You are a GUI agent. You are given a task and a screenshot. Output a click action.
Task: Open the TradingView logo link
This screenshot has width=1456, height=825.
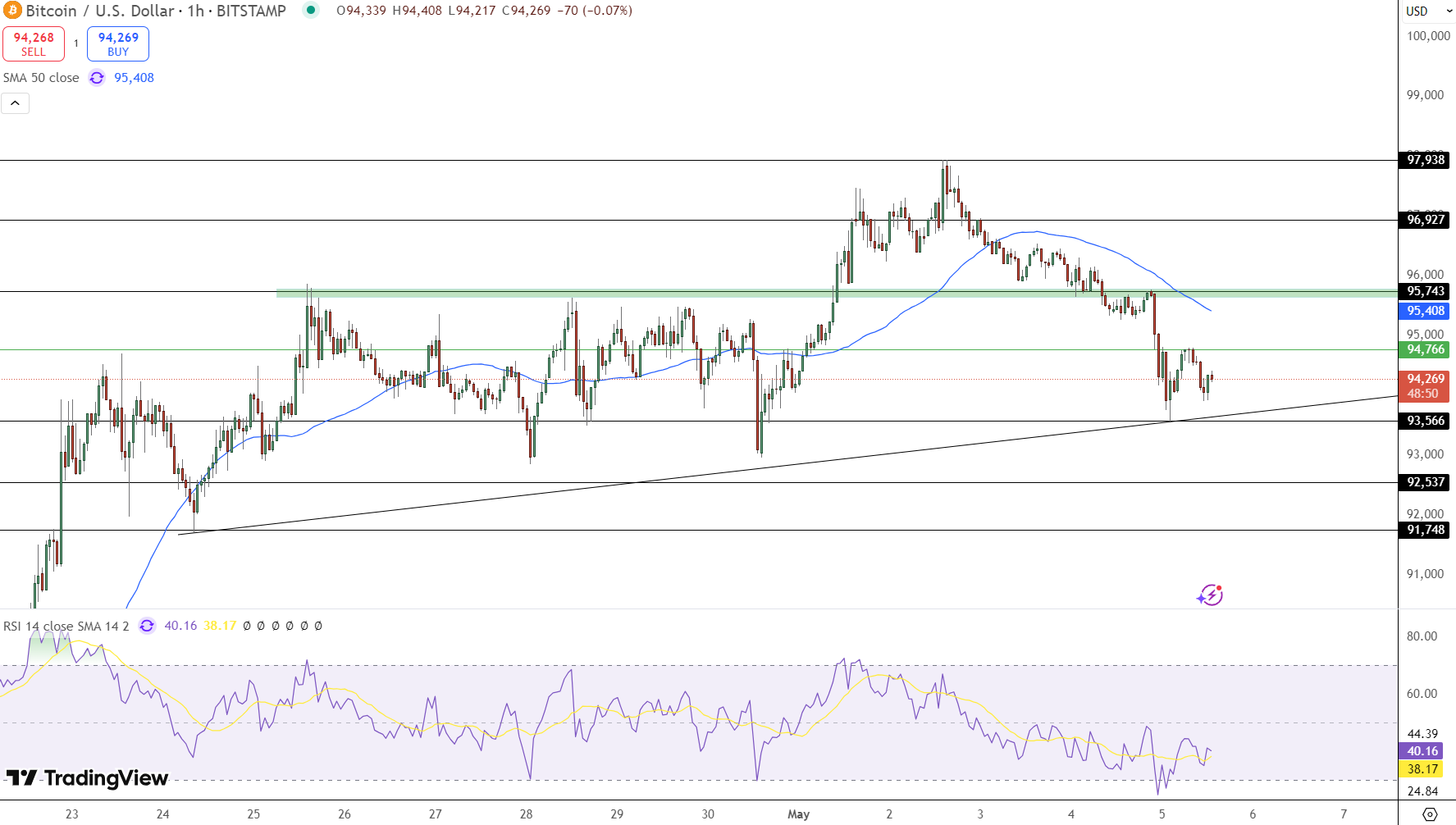coord(87,777)
